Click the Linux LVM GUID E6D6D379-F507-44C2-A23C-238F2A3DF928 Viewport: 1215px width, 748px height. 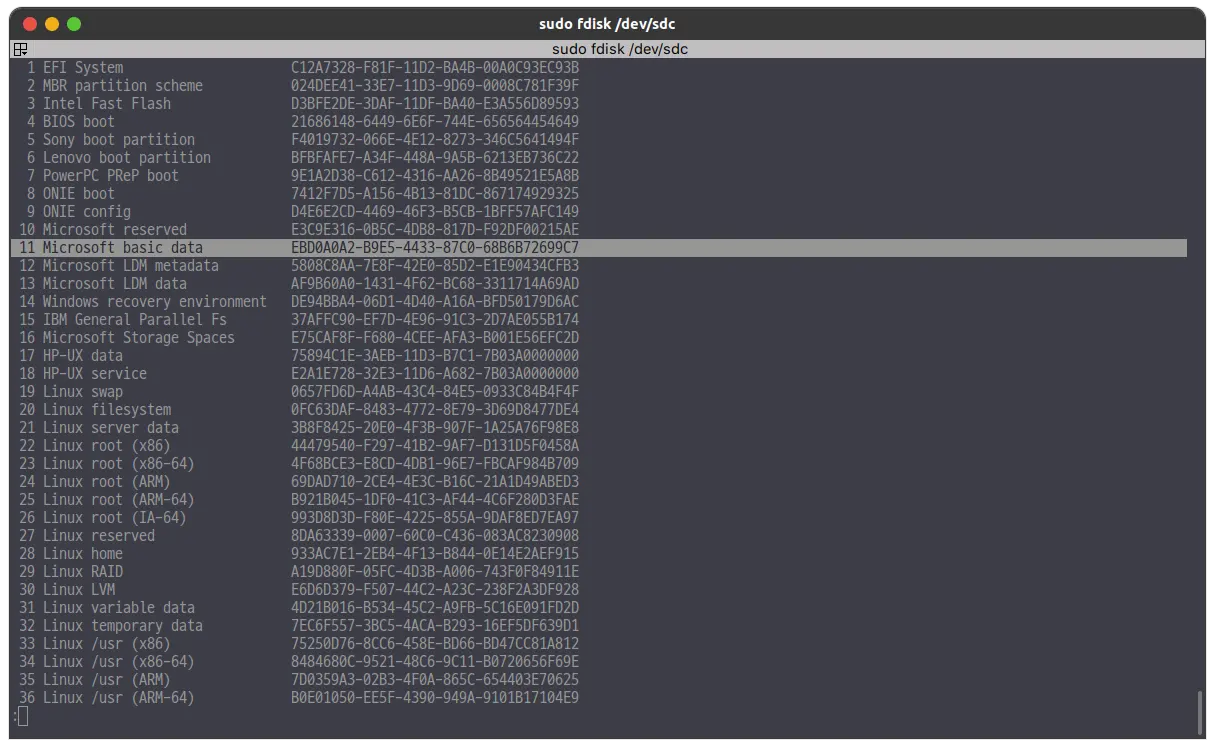point(435,590)
